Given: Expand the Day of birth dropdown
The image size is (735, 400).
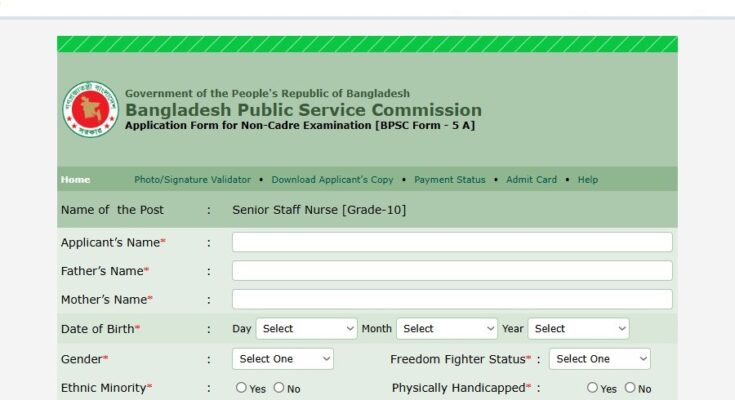Looking at the screenshot, I should tap(306, 328).
